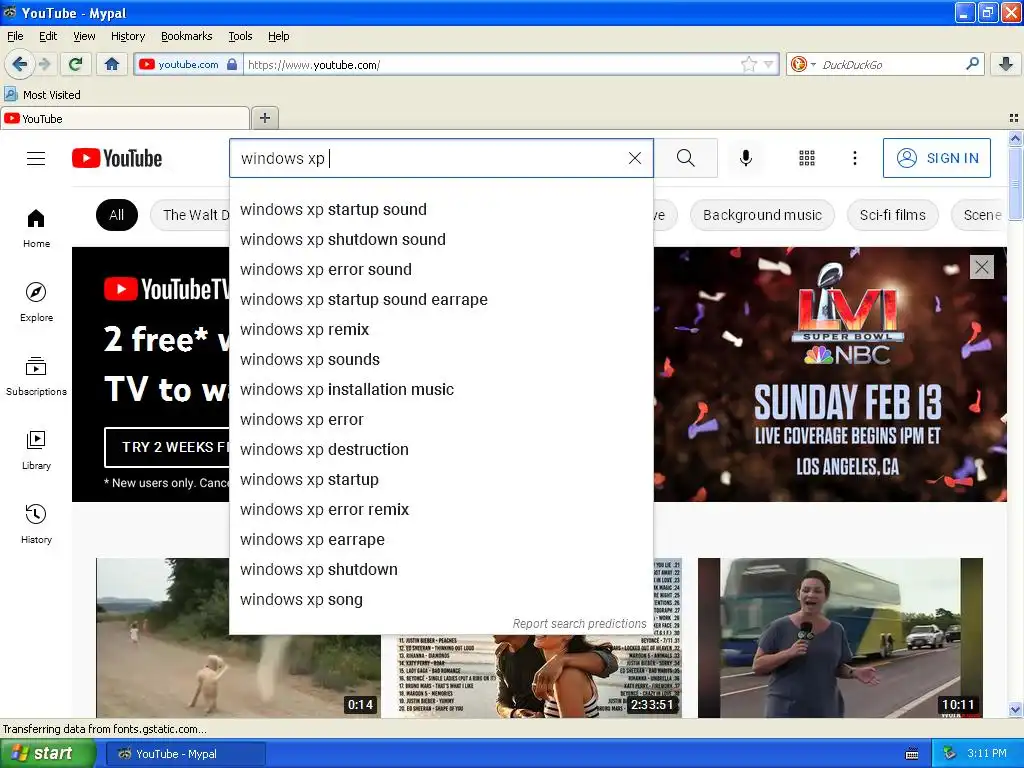Toggle the YouTube hamburger guide menu
Viewport: 1024px width, 768px height.
pyautogui.click(x=36, y=159)
